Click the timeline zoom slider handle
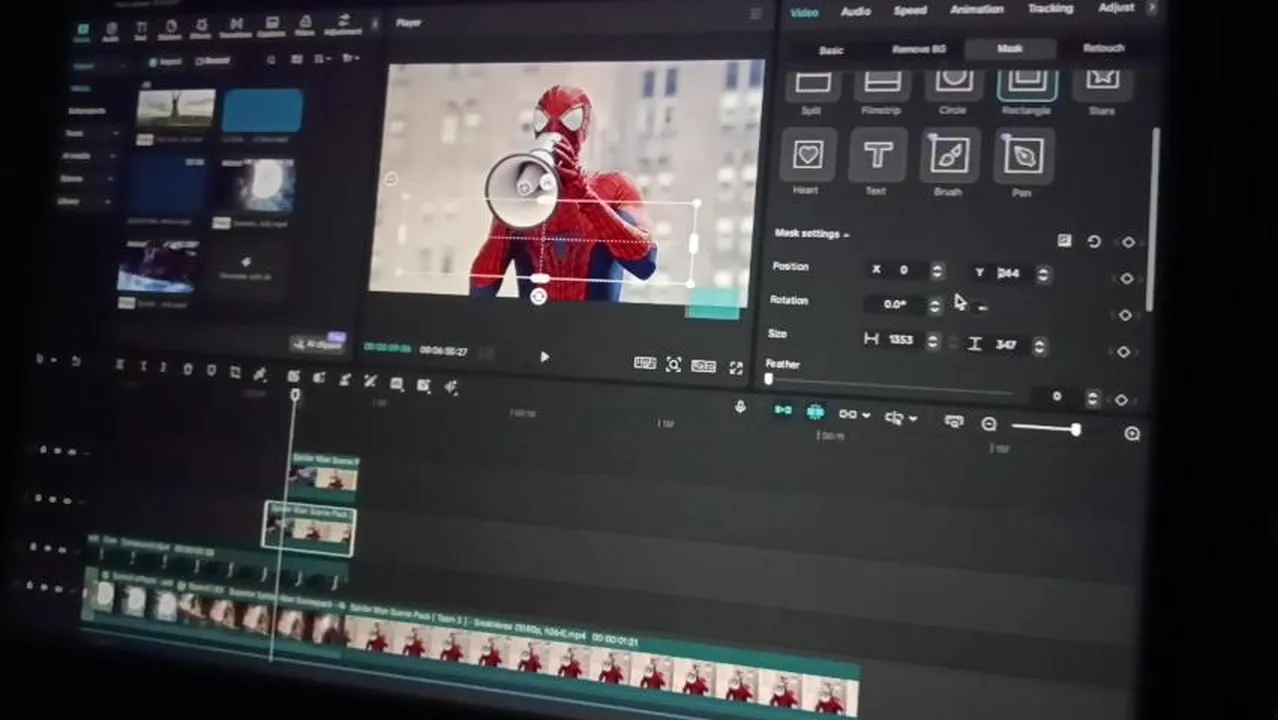This screenshot has width=1278, height=720. point(1075,429)
